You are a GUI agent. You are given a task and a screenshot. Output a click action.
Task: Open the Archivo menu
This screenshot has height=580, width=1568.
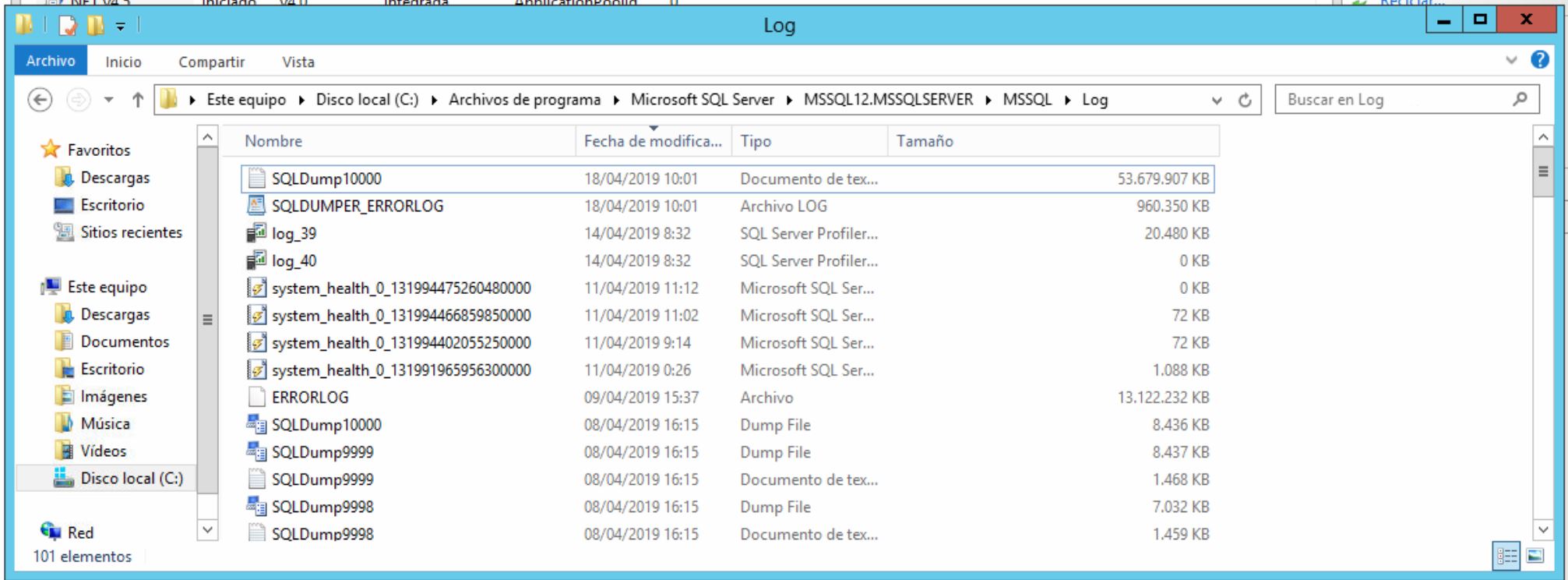(51, 61)
